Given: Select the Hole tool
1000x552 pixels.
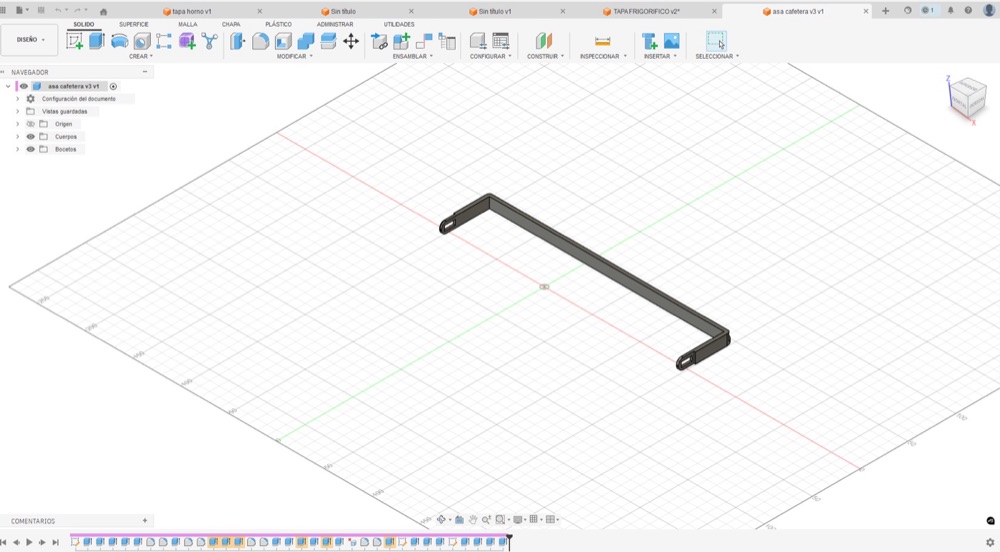Looking at the screenshot, I should click(142, 41).
